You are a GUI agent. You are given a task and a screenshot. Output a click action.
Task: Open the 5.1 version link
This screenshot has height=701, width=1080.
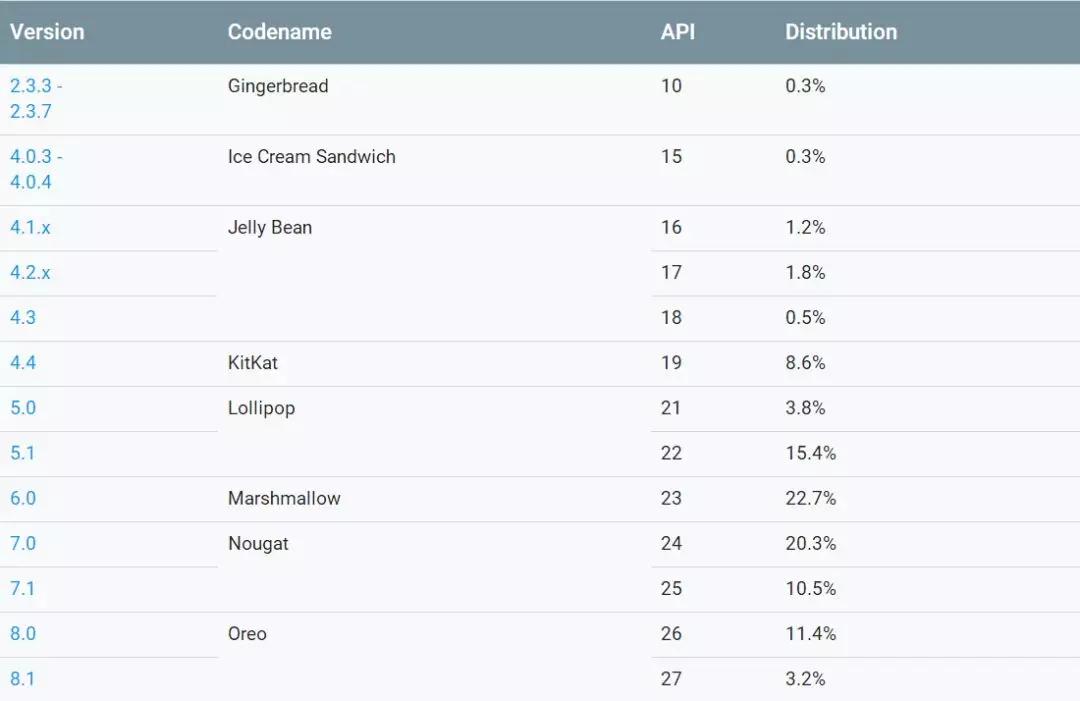pos(23,452)
